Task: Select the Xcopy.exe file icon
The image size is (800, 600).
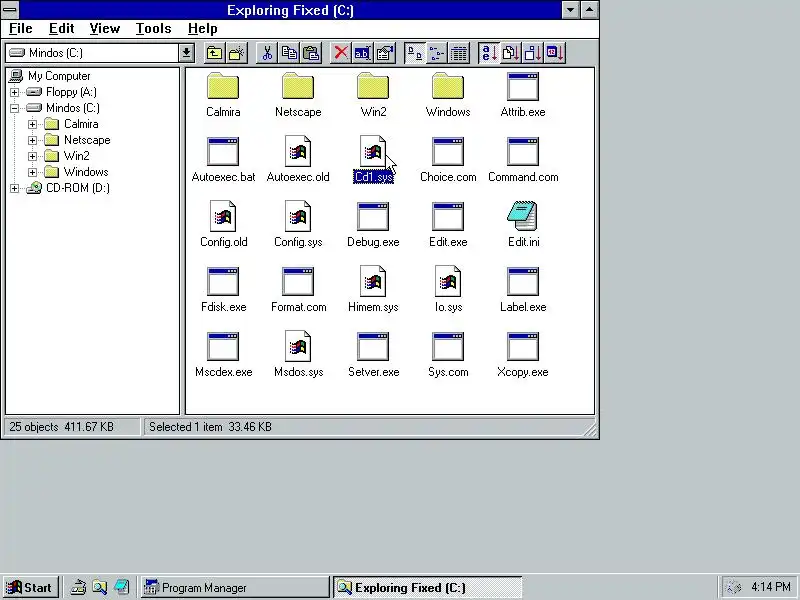Action: point(523,346)
